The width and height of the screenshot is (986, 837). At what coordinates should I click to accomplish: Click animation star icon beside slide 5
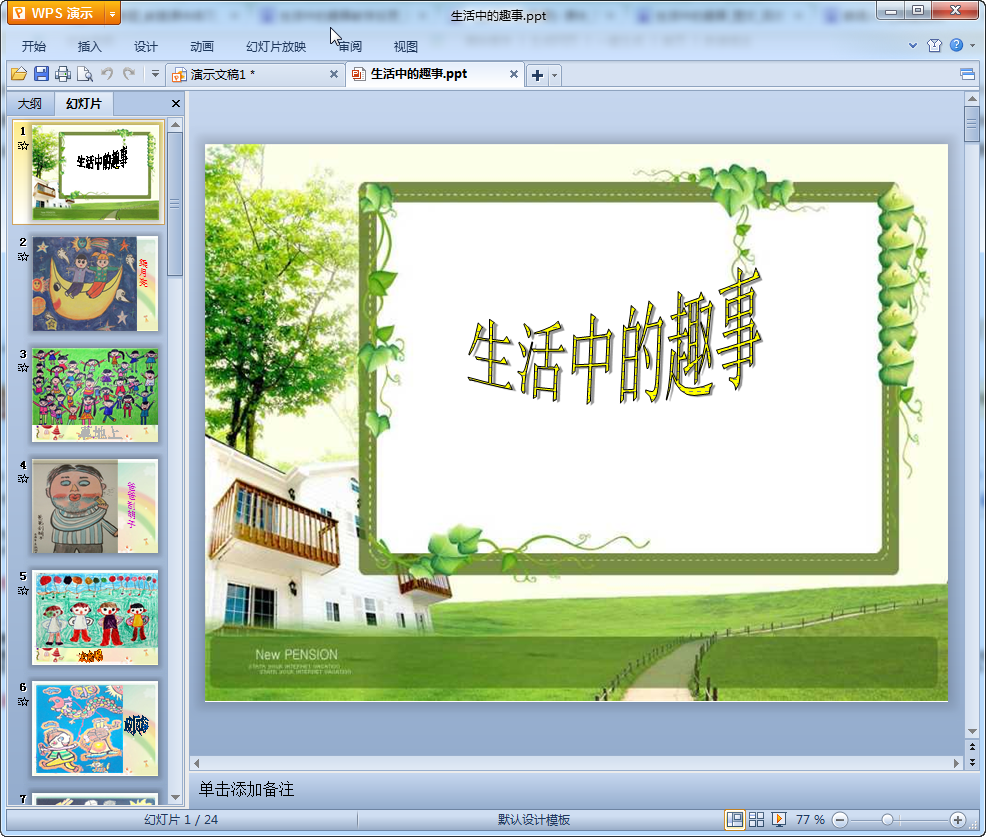coord(23,590)
